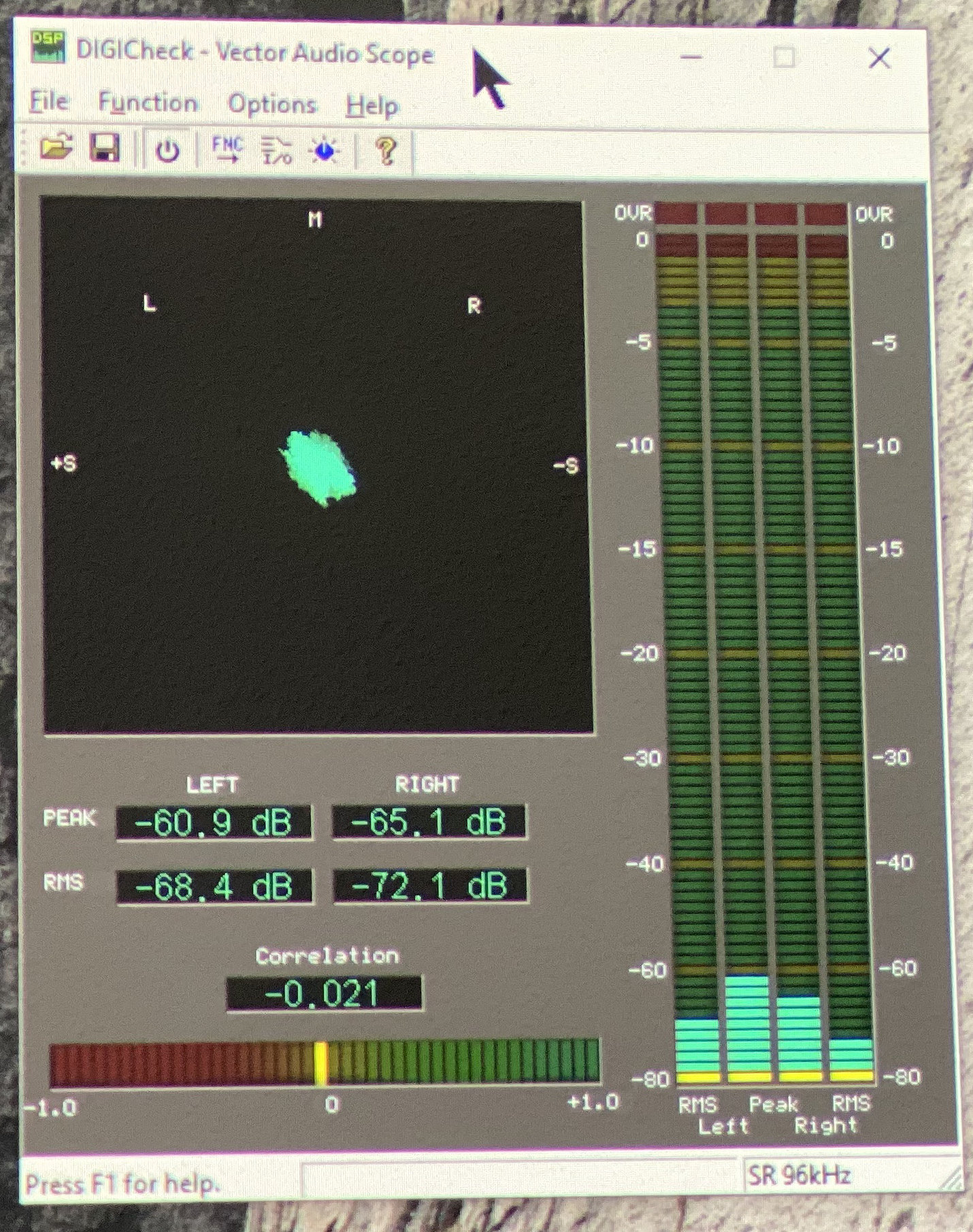Screen dimensions: 973x1232
Task: Open the Help menu
Action: coord(372,106)
